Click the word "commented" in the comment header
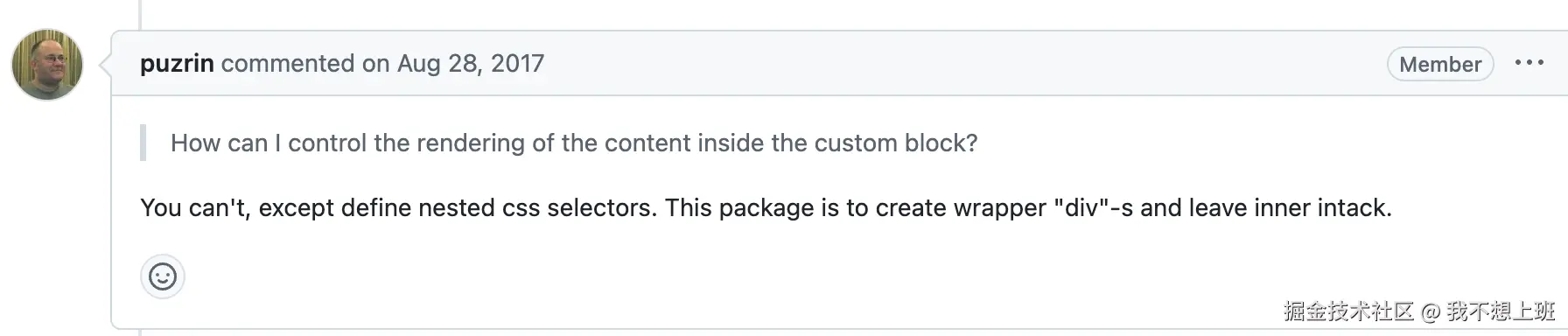Screen dimensions: 1568x336 [x=288, y=63]
